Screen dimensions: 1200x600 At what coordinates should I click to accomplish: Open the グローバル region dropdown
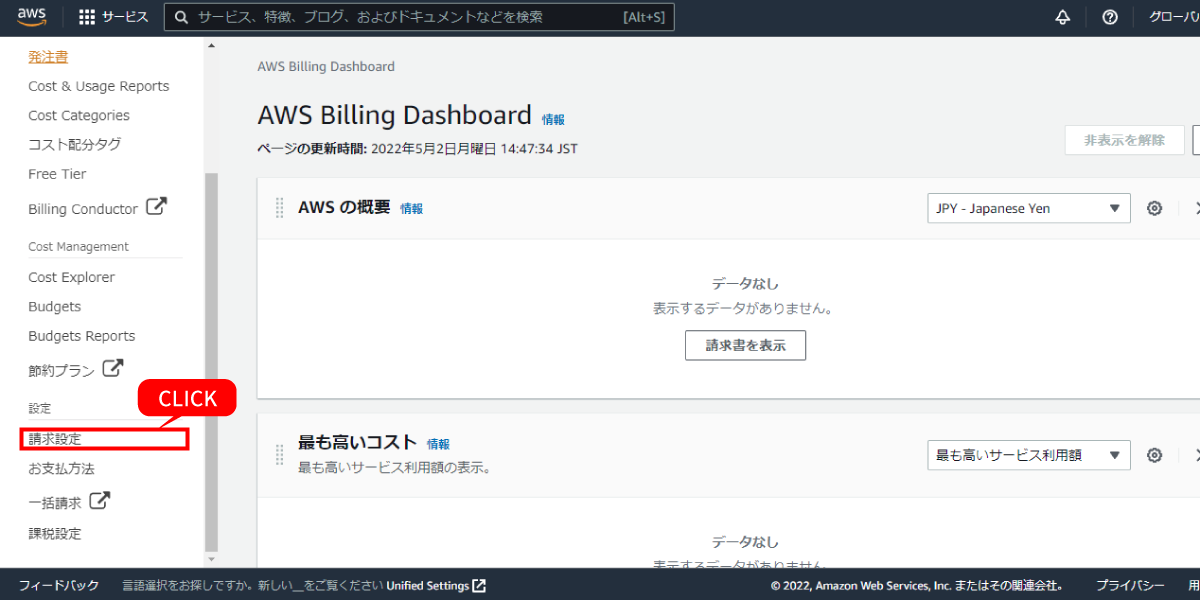point(1175,17)
